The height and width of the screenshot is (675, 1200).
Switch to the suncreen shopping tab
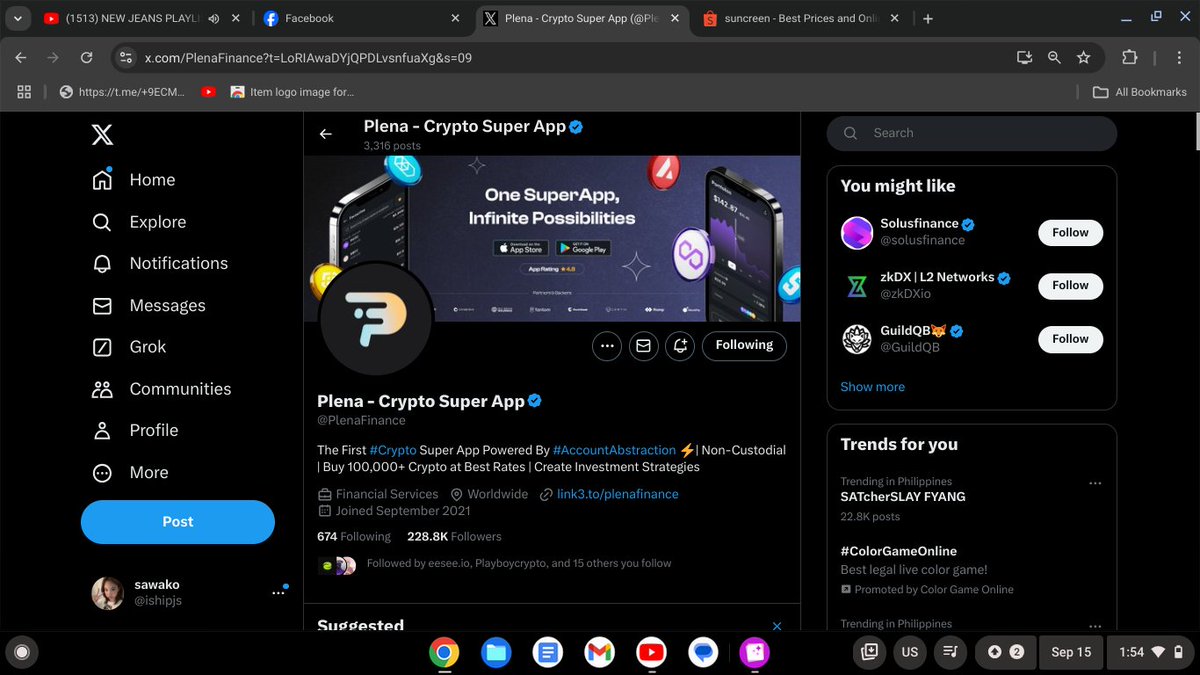tap(801, 18)
